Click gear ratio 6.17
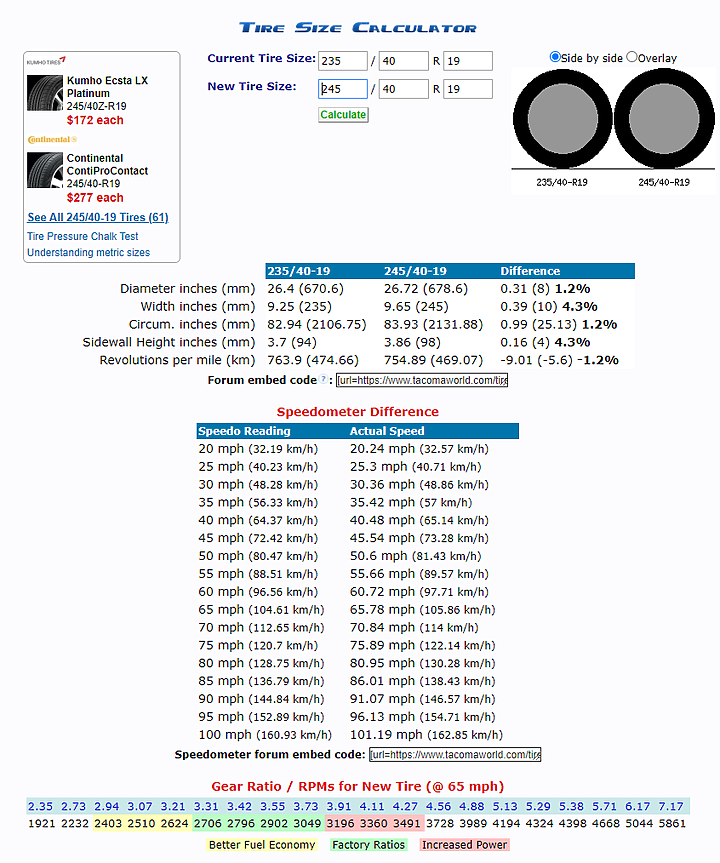 637,806
